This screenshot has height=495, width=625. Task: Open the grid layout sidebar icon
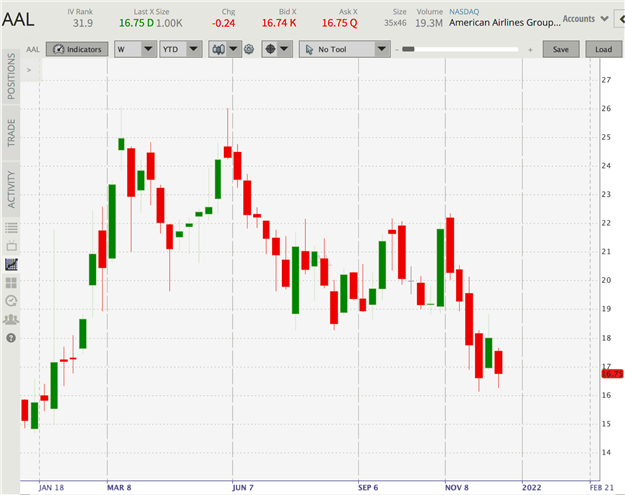[12, 283]
